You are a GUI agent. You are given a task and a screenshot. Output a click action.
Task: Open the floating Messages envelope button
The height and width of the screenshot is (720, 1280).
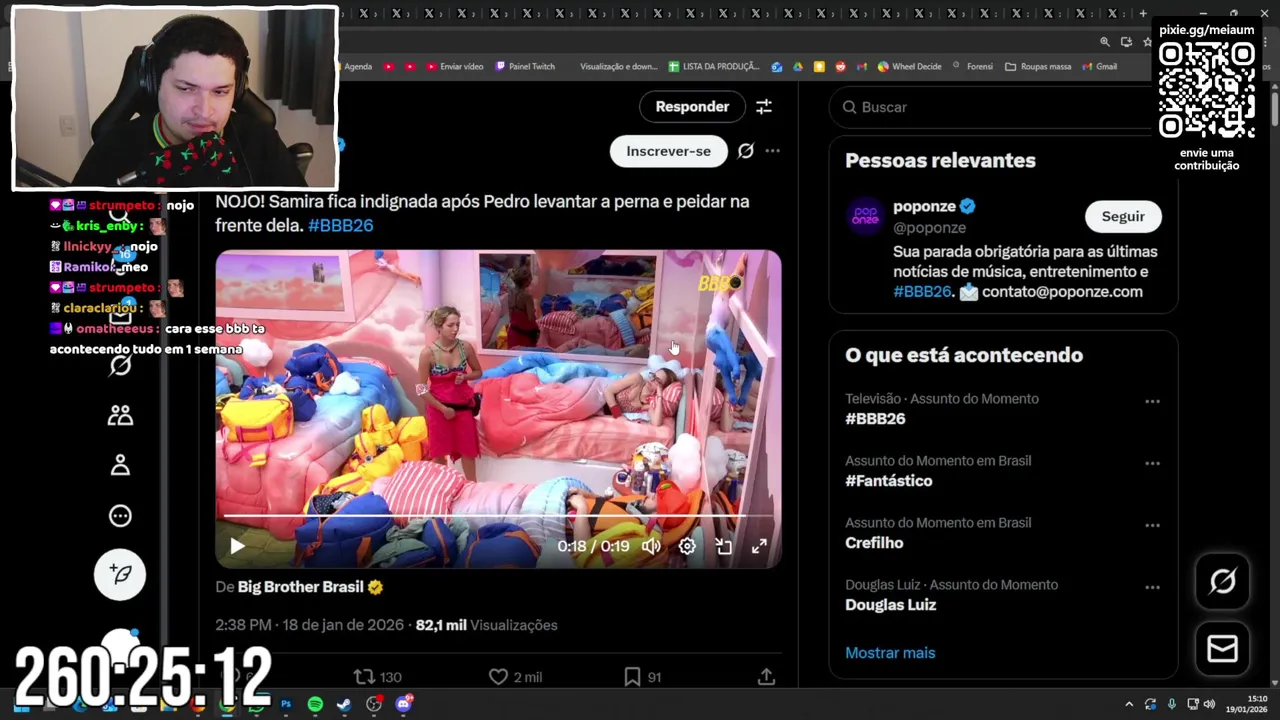point(1222,649)
